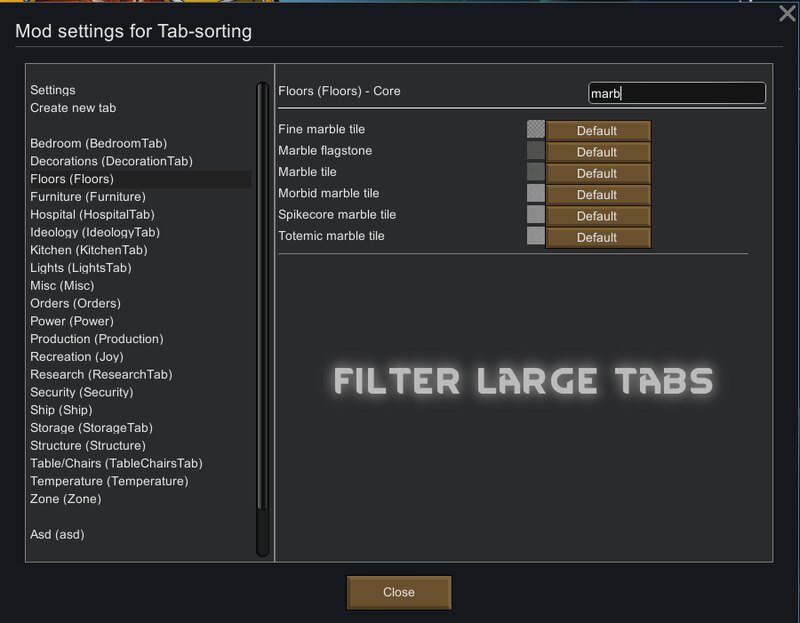Click the Fine marble tile texture icon

(536, 129)
